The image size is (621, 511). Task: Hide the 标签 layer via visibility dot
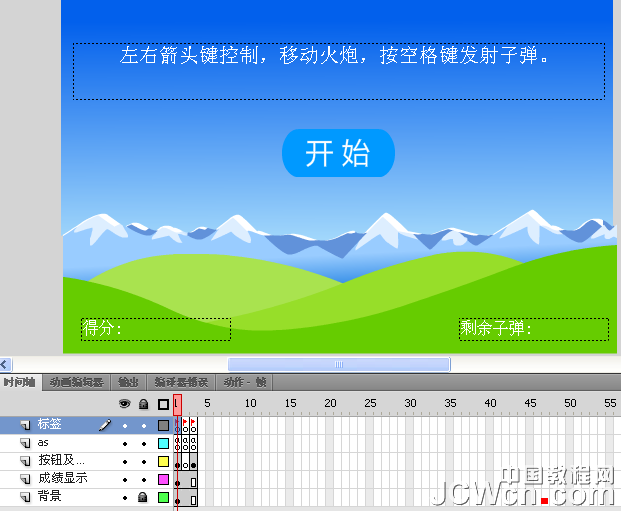coord(125,426)
